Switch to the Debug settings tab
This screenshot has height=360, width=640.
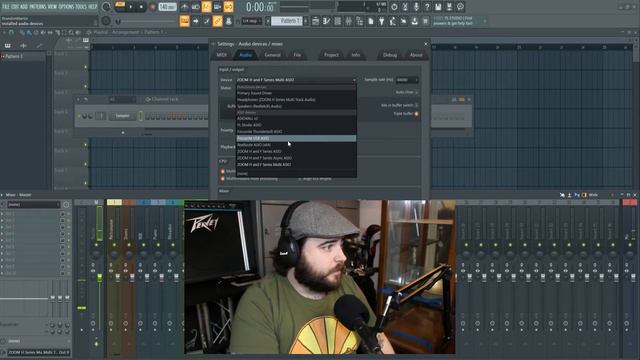pyautogui.click(x=390, y=55)
